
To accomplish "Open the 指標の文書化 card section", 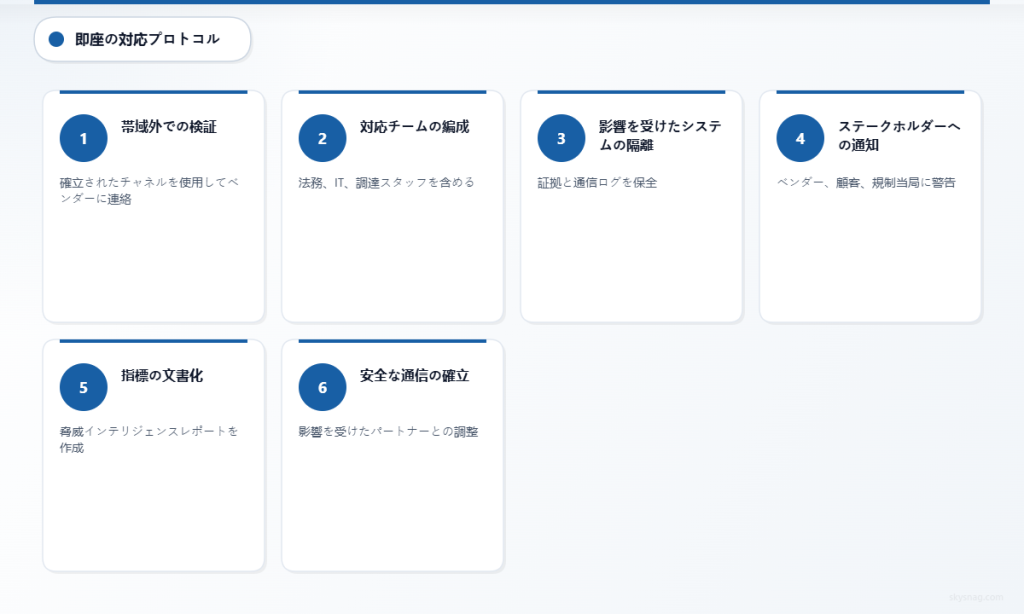I will 153,455.
